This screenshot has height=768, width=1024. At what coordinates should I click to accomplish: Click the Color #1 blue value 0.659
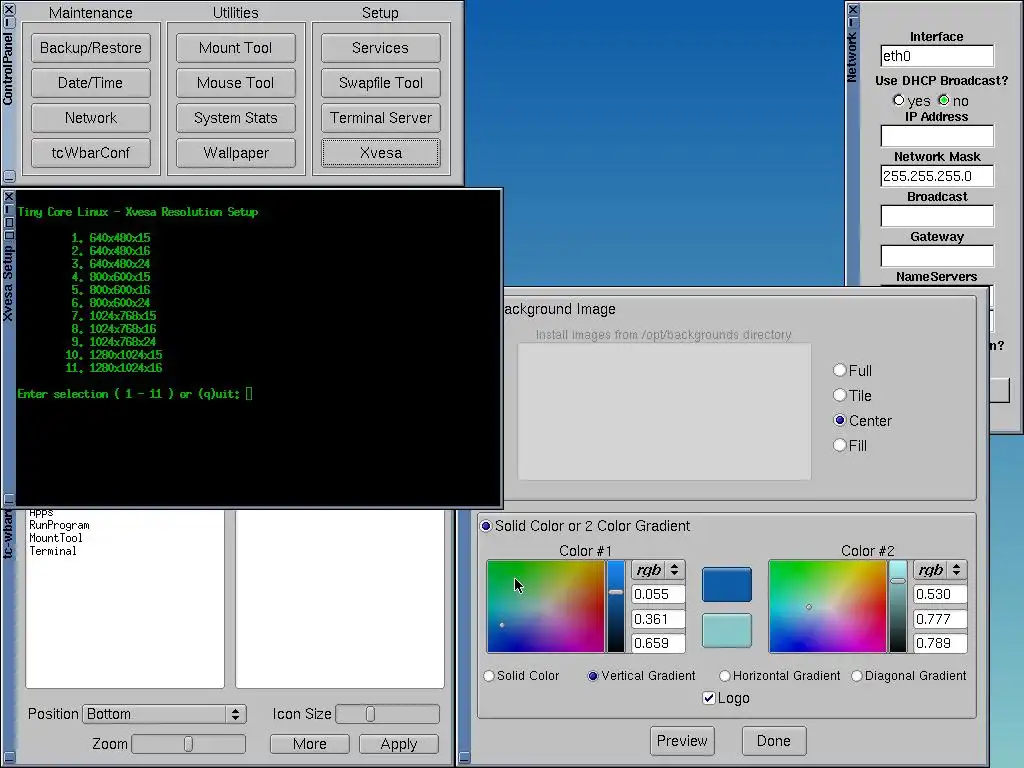tap(658, 643)
